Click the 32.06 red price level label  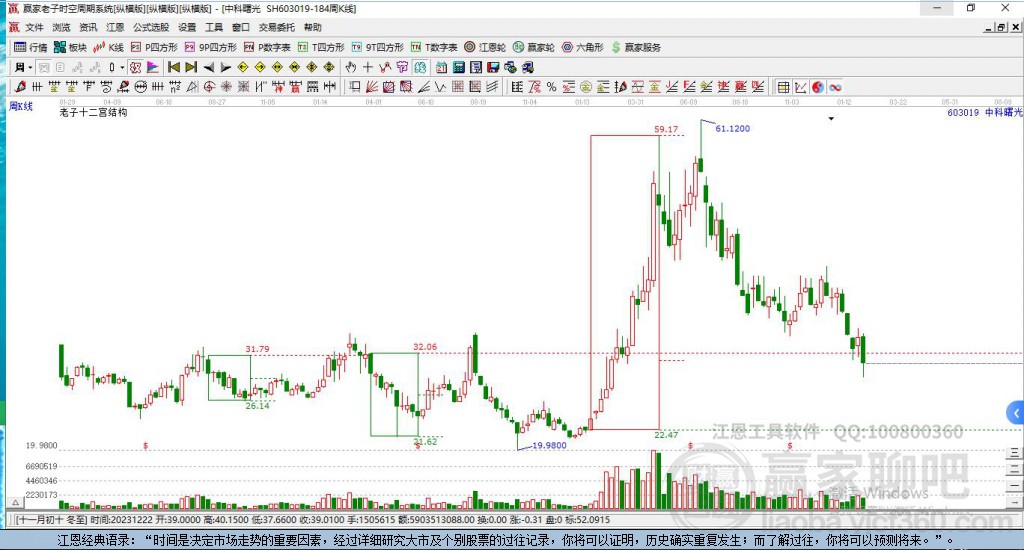[424, 347]
